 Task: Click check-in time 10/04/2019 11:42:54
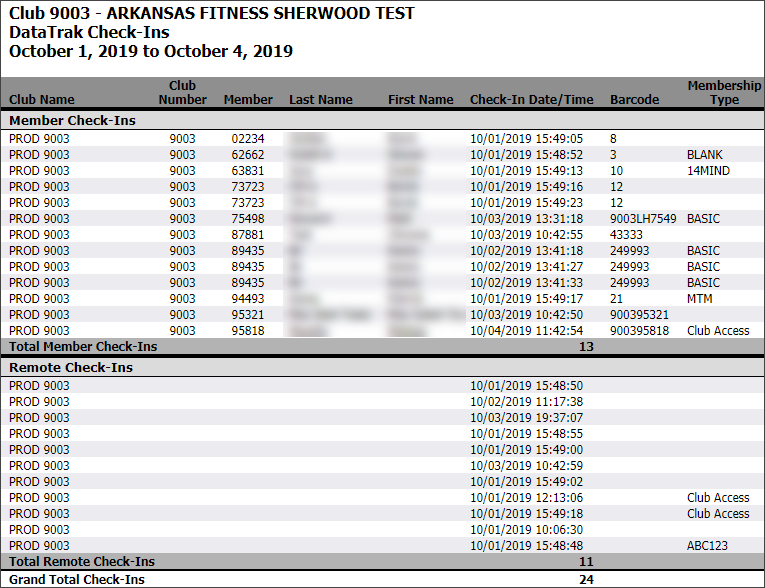coord(526,331)
